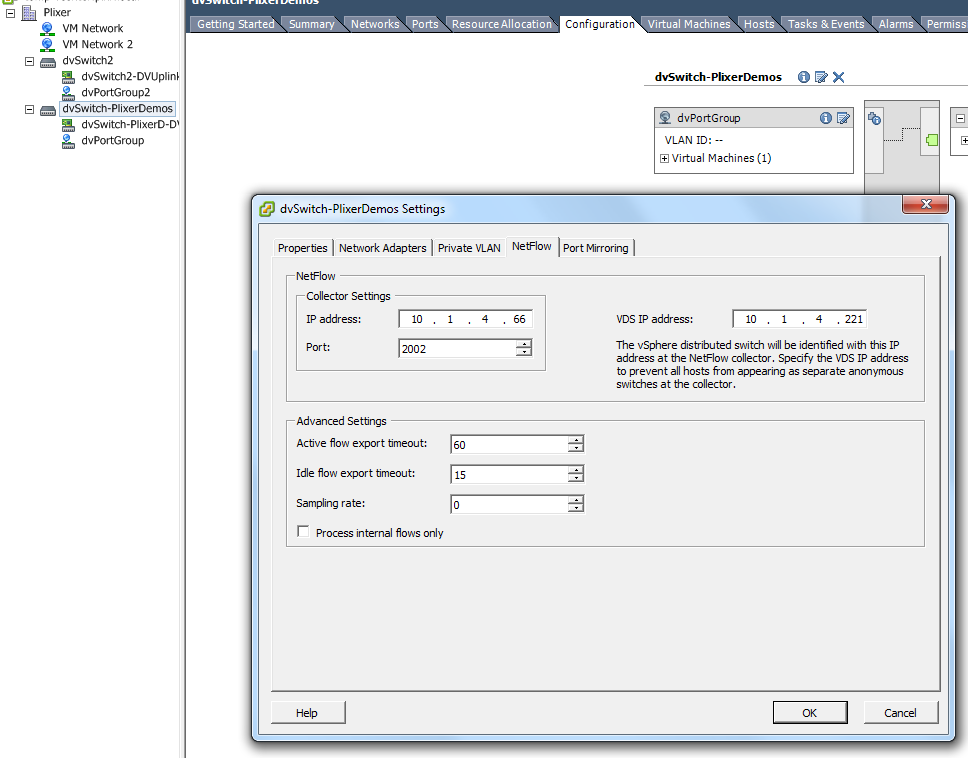This screenshot has height=758, width=968.
Task: Open the Hosts tab
Action: pyautogui.click(x=759, y=24)
